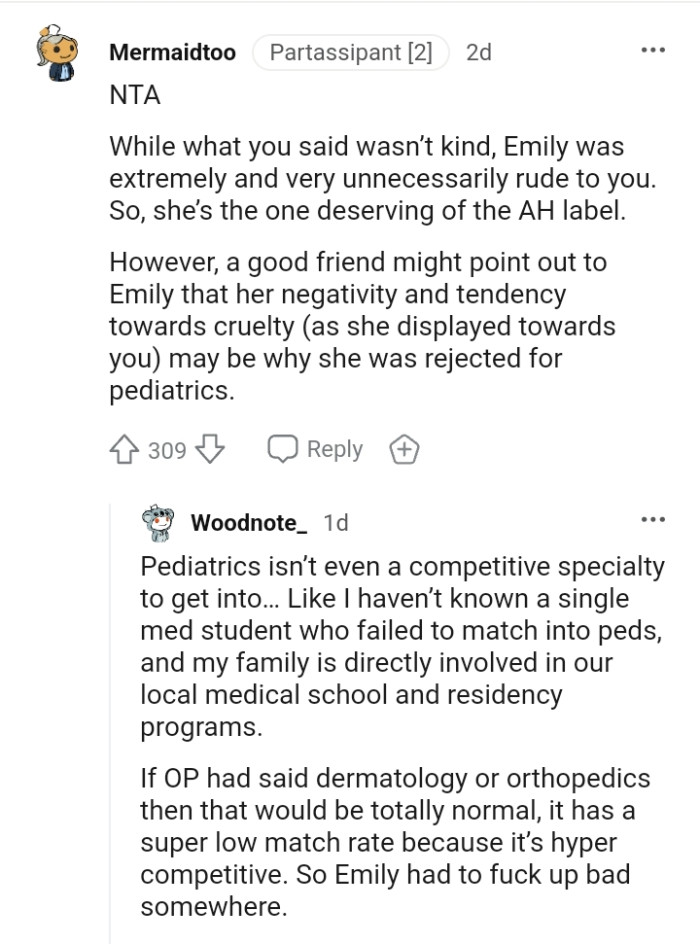Open Mermaidtoo's profile via username
Viewport: 700px width, 944px height.
pyautogui.click(x=171, y=53)
